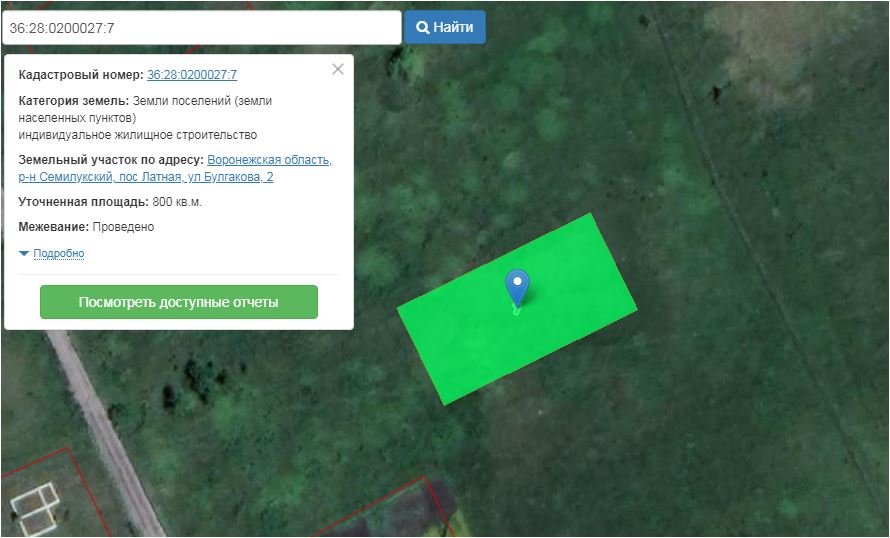The width and height of the screenshot is (890, 538).
Task: Focus the cadastral number search field
Action: click(200, 28)
